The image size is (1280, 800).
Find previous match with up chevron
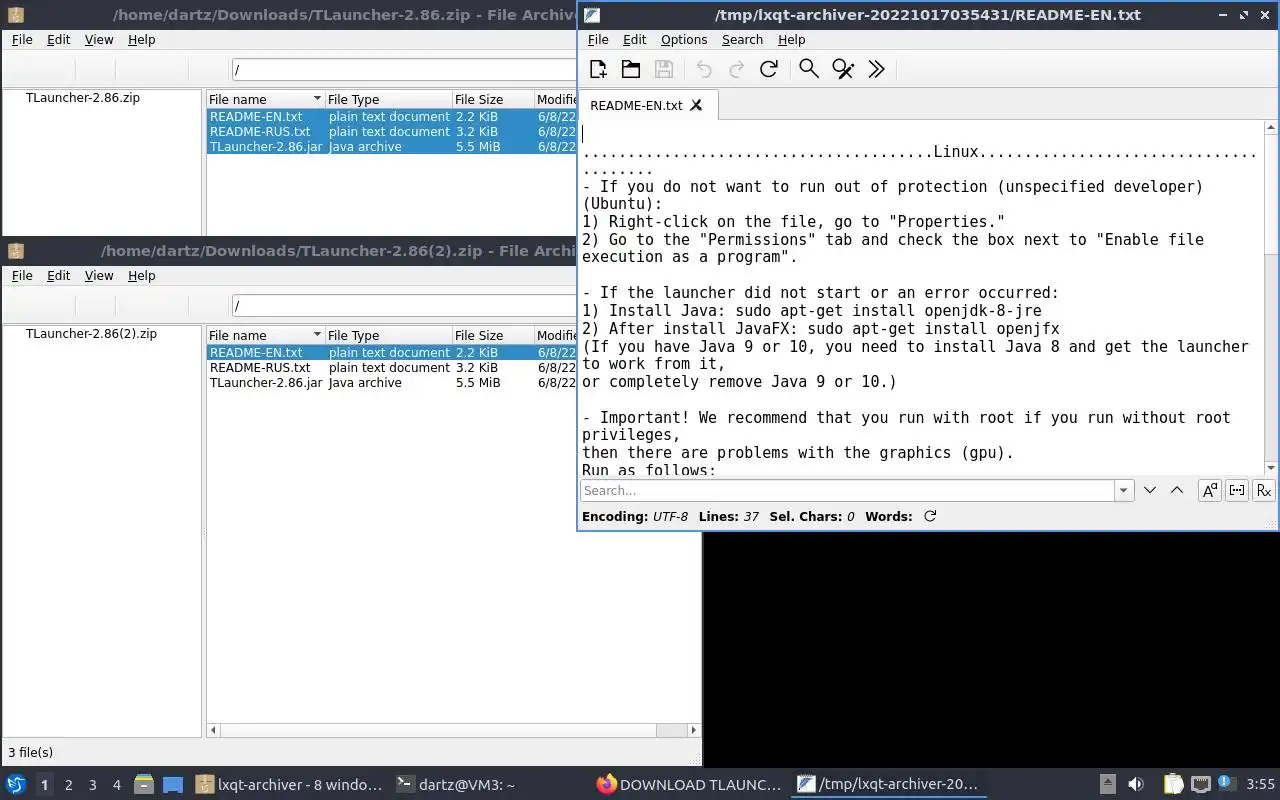click(x=1177, y=490)
